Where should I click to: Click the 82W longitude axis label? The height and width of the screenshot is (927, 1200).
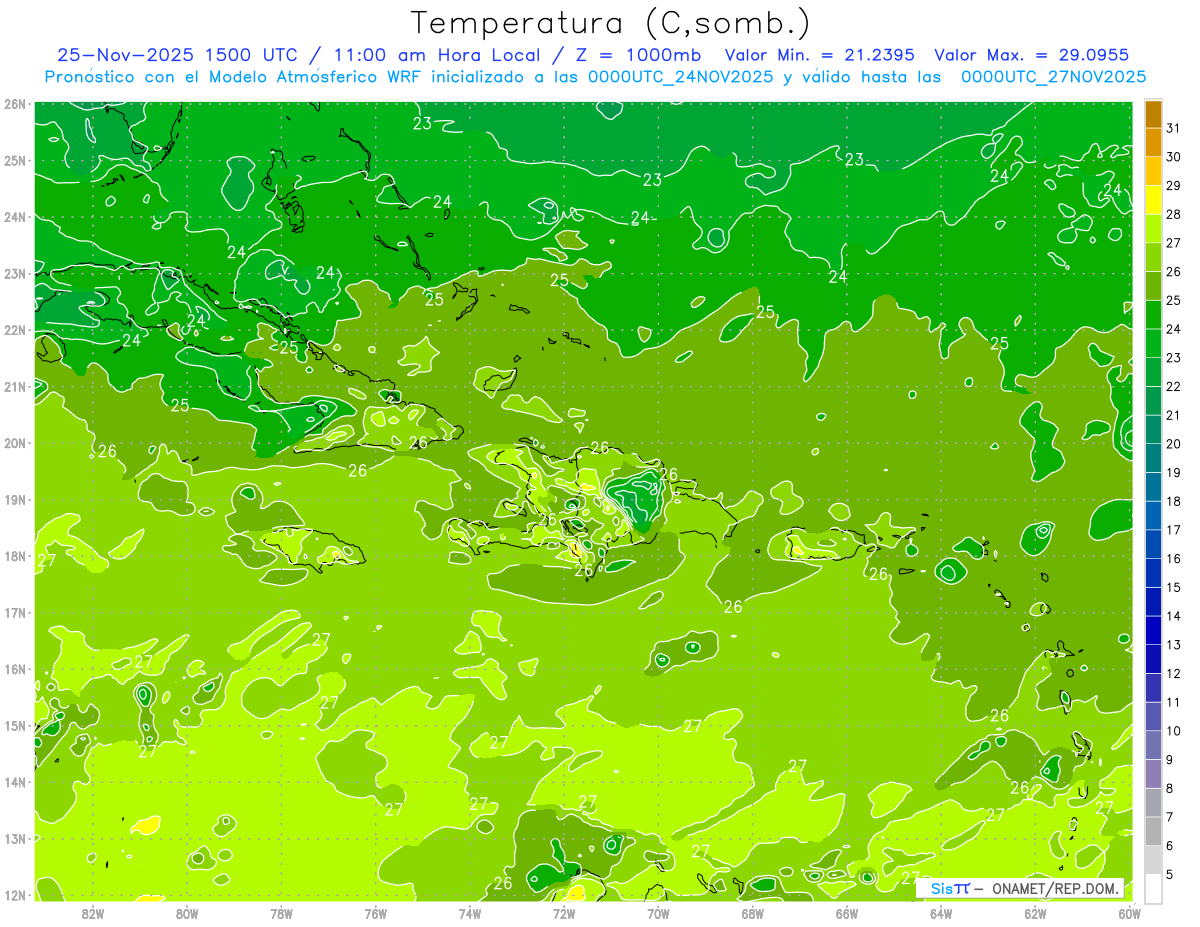(93, 913)
